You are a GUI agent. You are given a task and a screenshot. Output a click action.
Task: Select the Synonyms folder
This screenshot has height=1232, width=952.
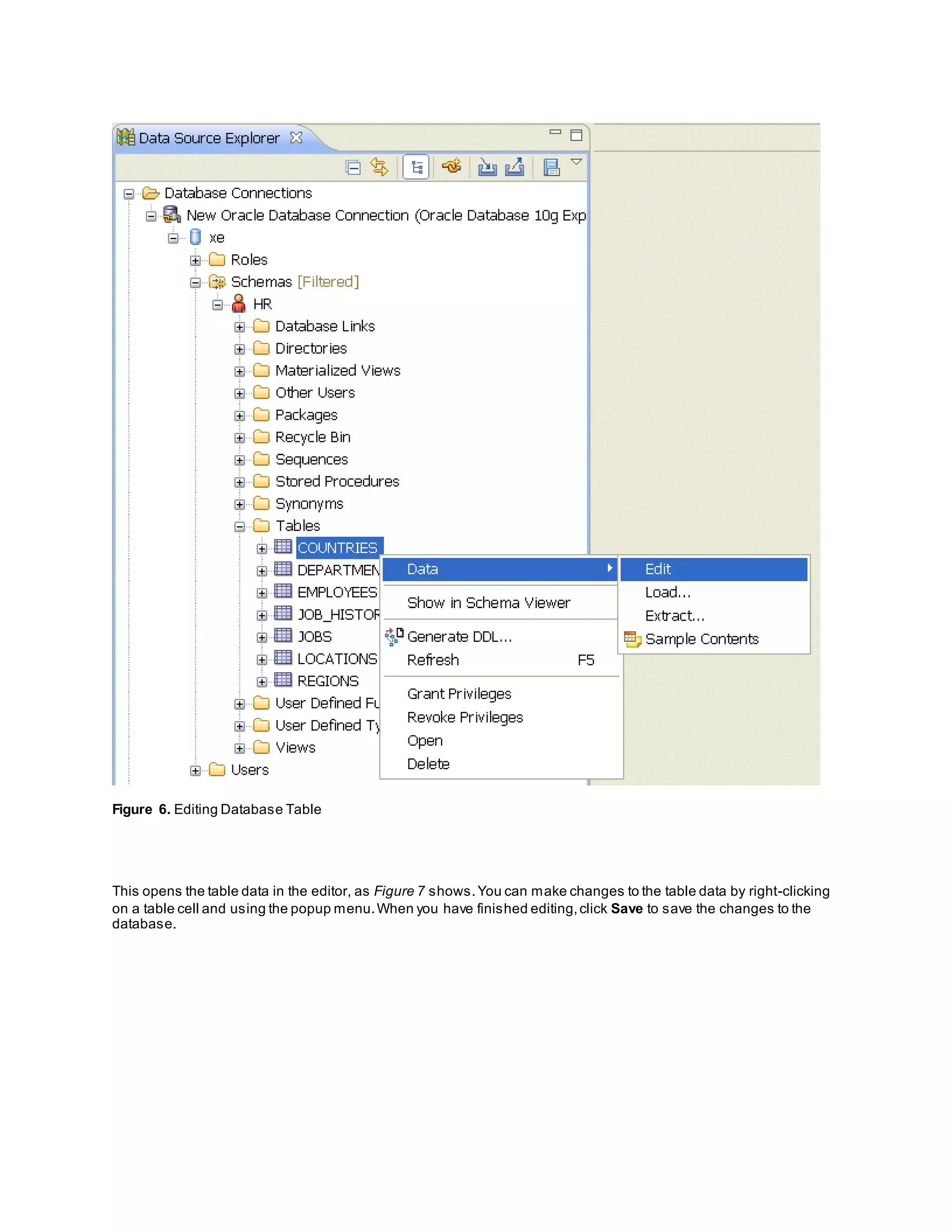click(309, 504)
